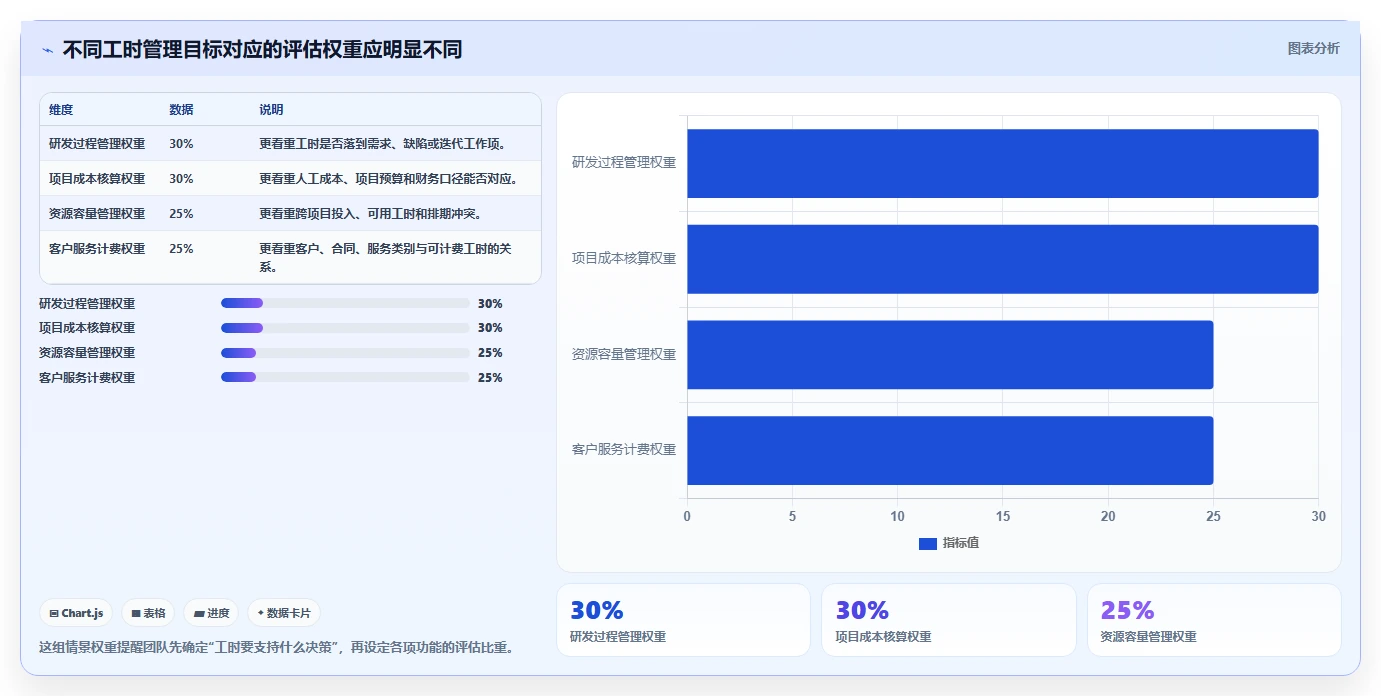Click the footer note starting 这组情景权重提醒团队
The height and width of the screenshot is (696, 1381).
pos(278,648)
